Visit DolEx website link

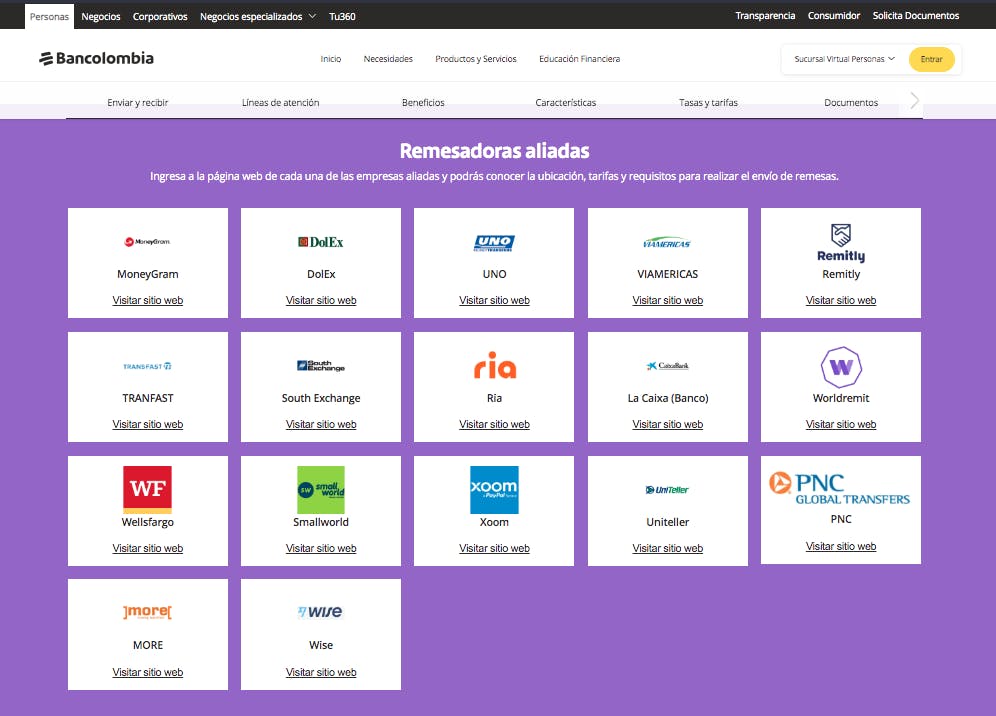(321, 301)
